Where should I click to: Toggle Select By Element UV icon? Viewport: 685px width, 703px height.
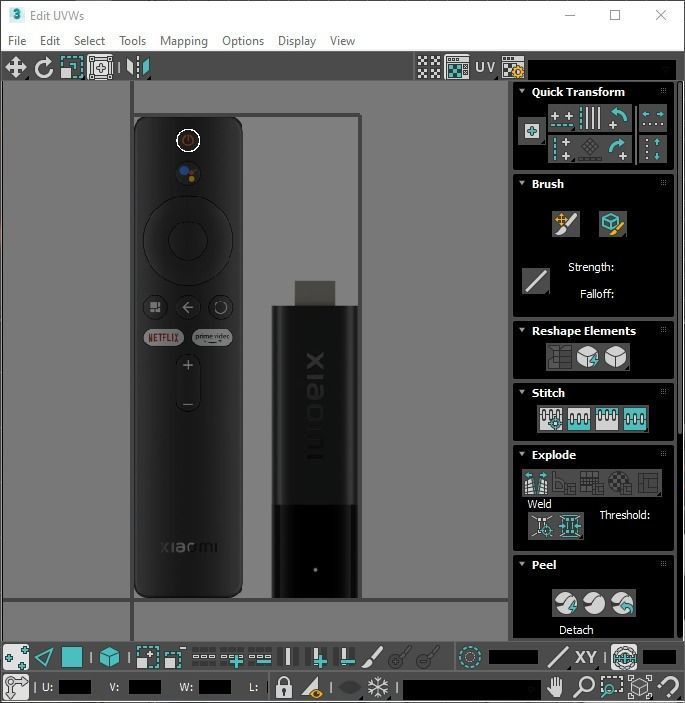(x=109, y=657)
